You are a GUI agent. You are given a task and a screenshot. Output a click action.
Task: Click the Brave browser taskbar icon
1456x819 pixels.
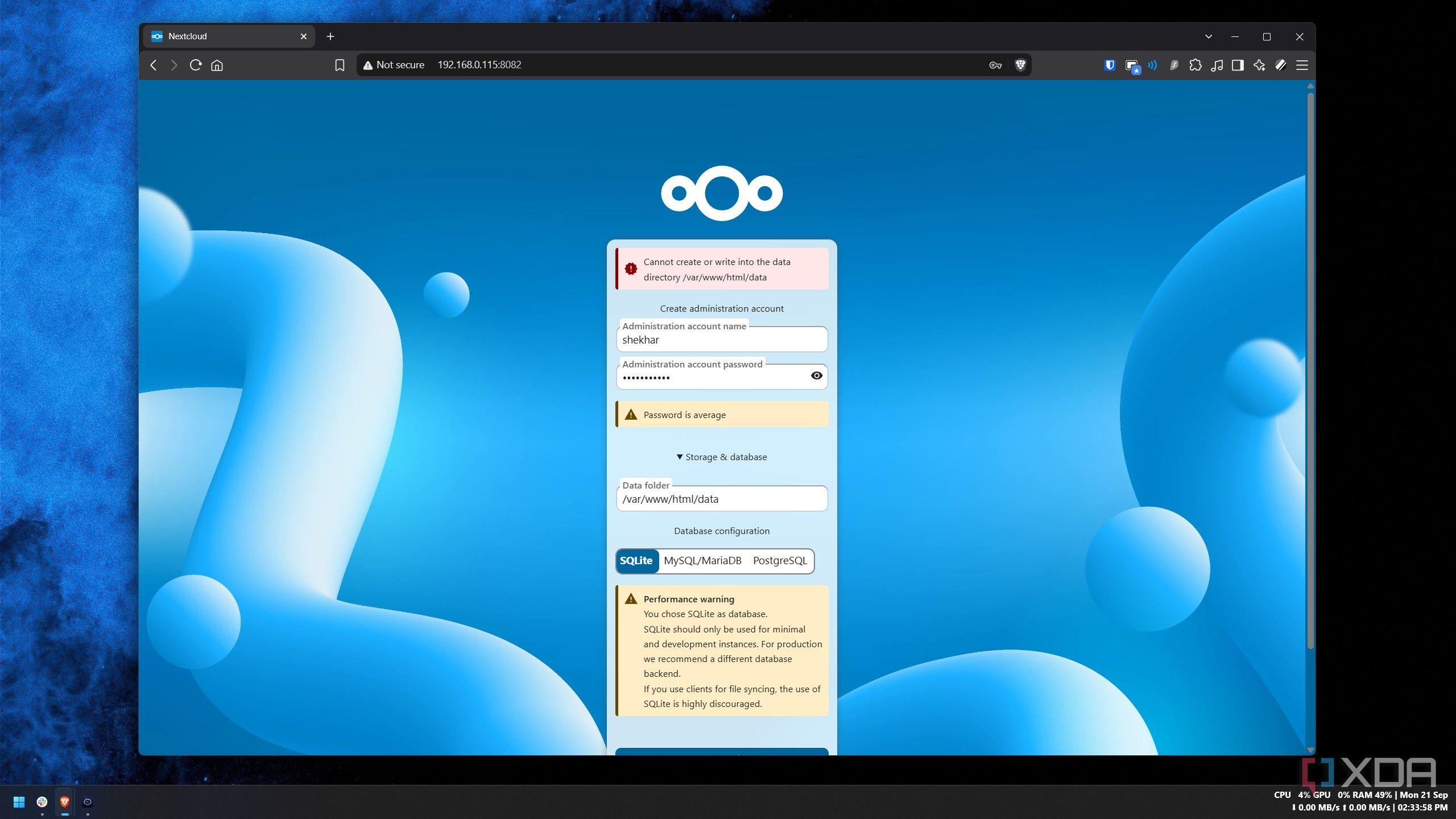coord(65,802)
